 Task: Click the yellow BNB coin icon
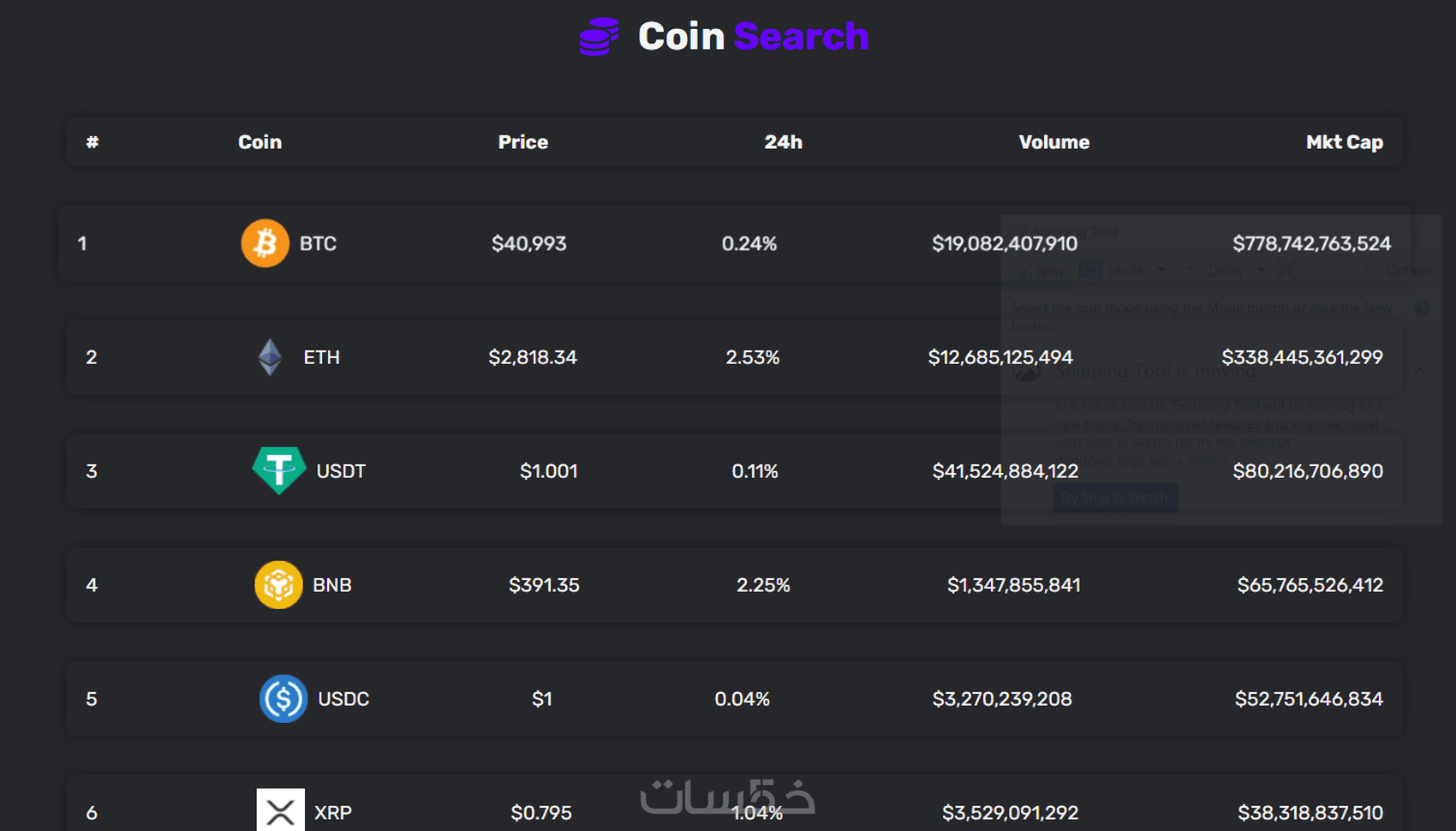[x=278, y=585]
